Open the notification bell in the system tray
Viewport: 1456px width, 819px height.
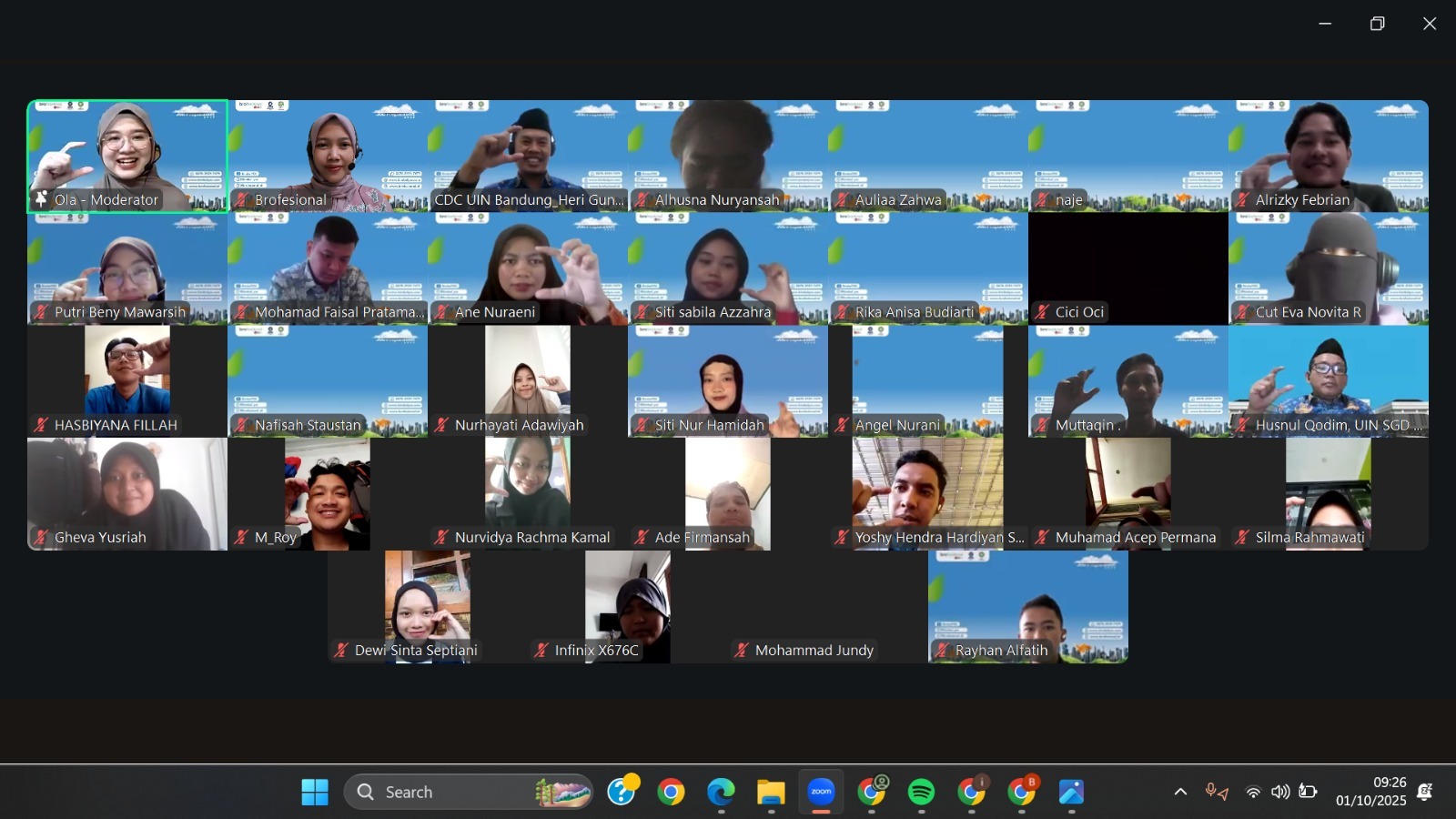pos(1425,792)
